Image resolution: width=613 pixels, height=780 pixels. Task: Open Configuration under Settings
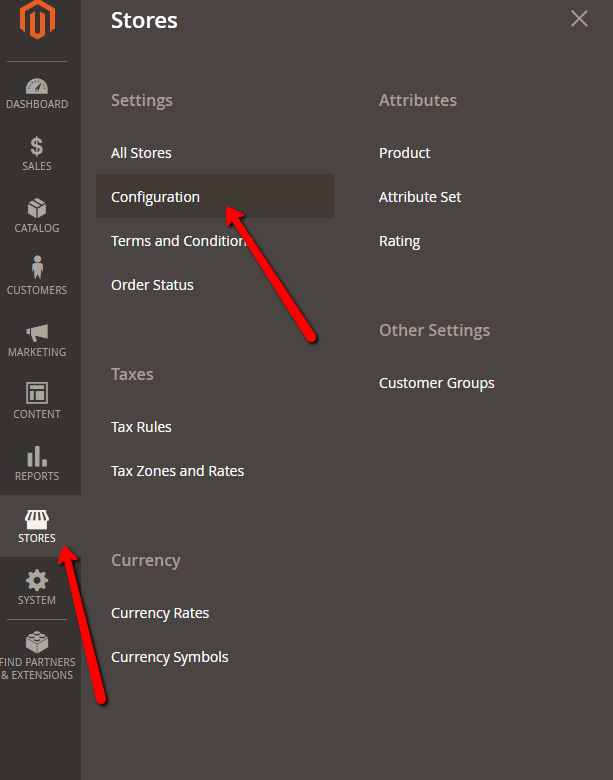[155, 197]
